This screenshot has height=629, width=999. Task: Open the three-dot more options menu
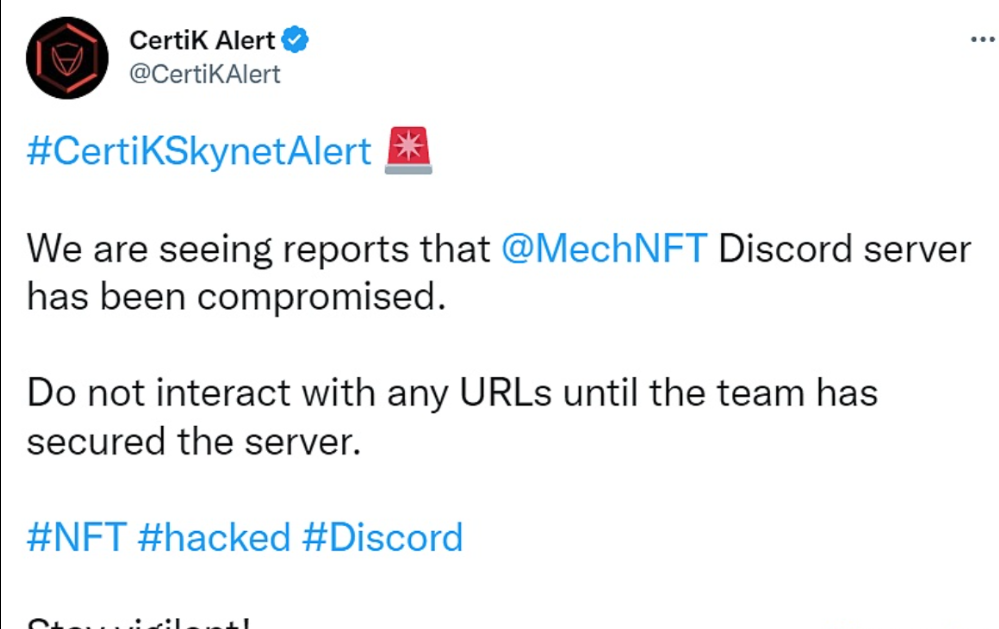(983, 40)
